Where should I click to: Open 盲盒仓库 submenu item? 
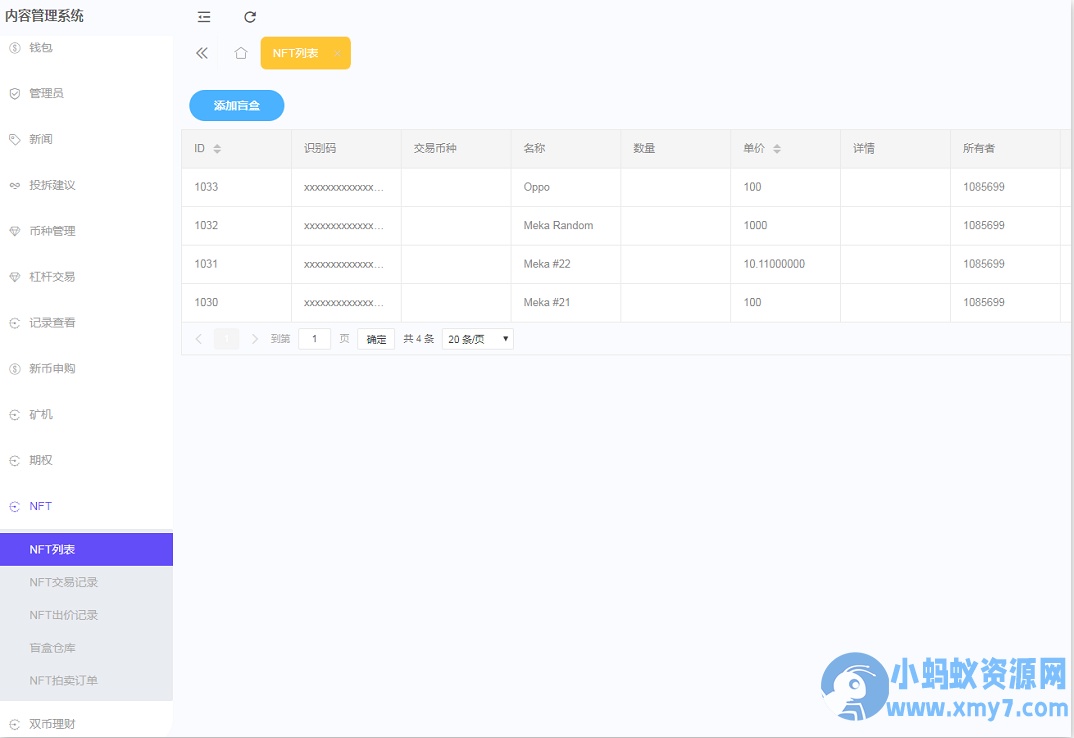pos(86,648)
